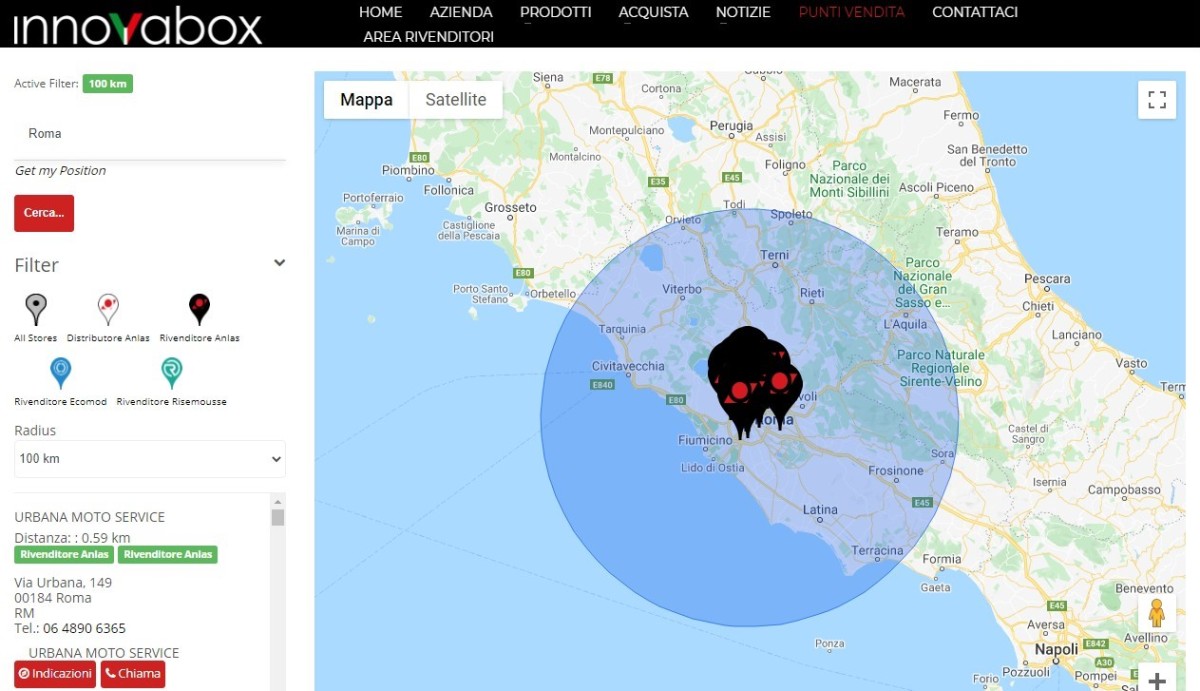1200x691 pixels.
Task: Click the Rieti label on the map
Action: [x=812, y=293]
